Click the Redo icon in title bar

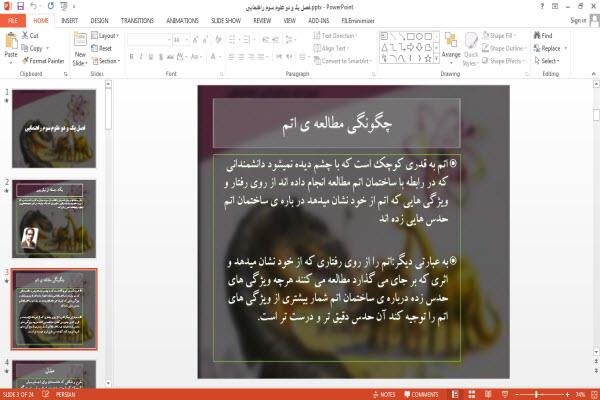51,6
